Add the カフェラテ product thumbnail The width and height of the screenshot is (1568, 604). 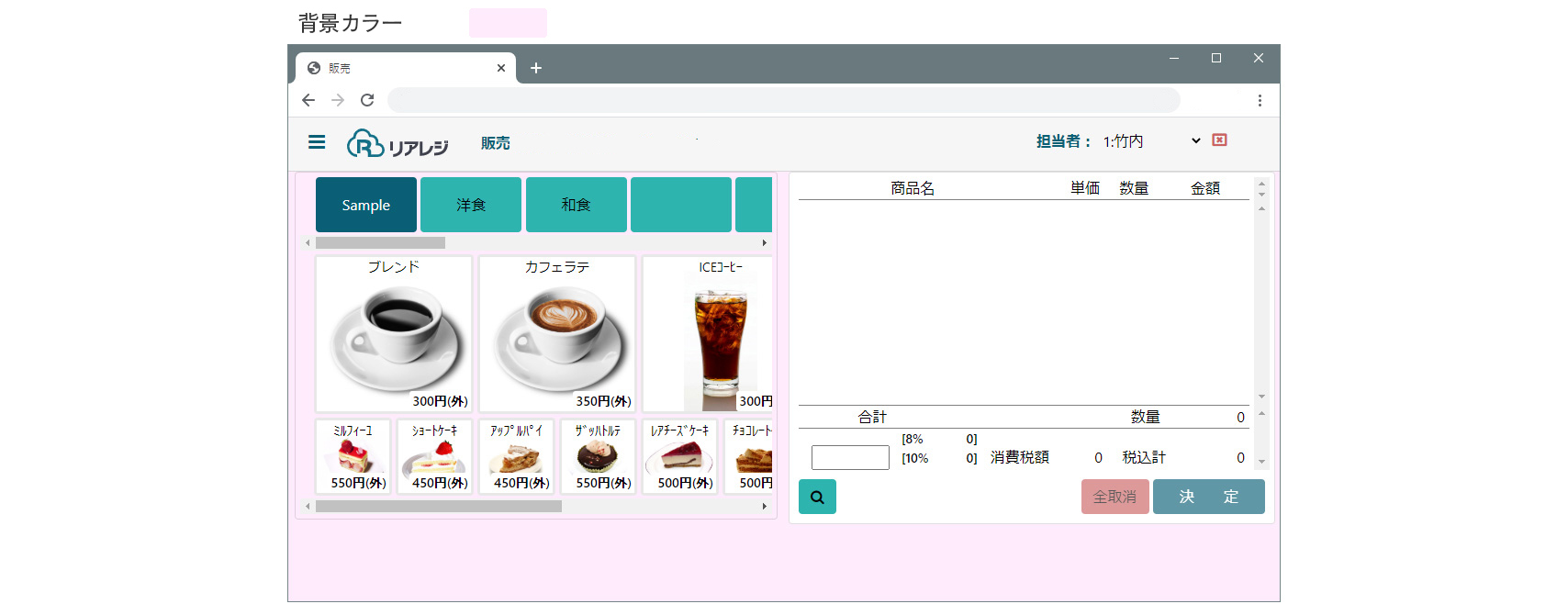click(x=557, y=334)
